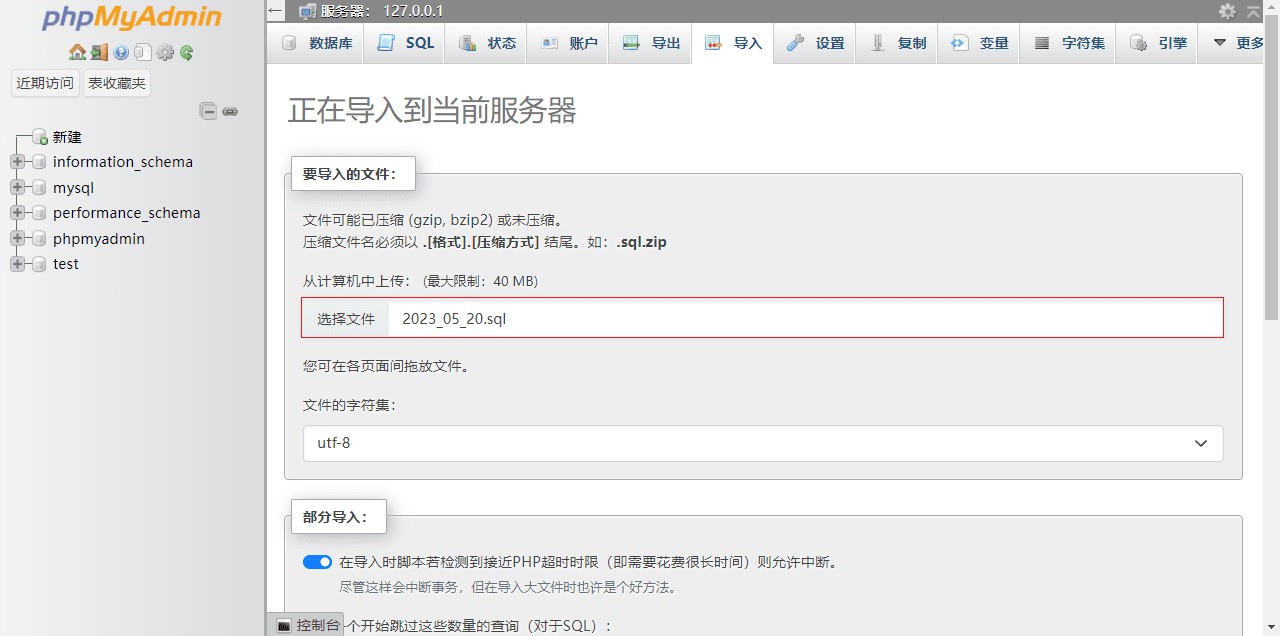Open the mysql database link
Viewport: 1280px width, 636px height.
coord(73,188)
